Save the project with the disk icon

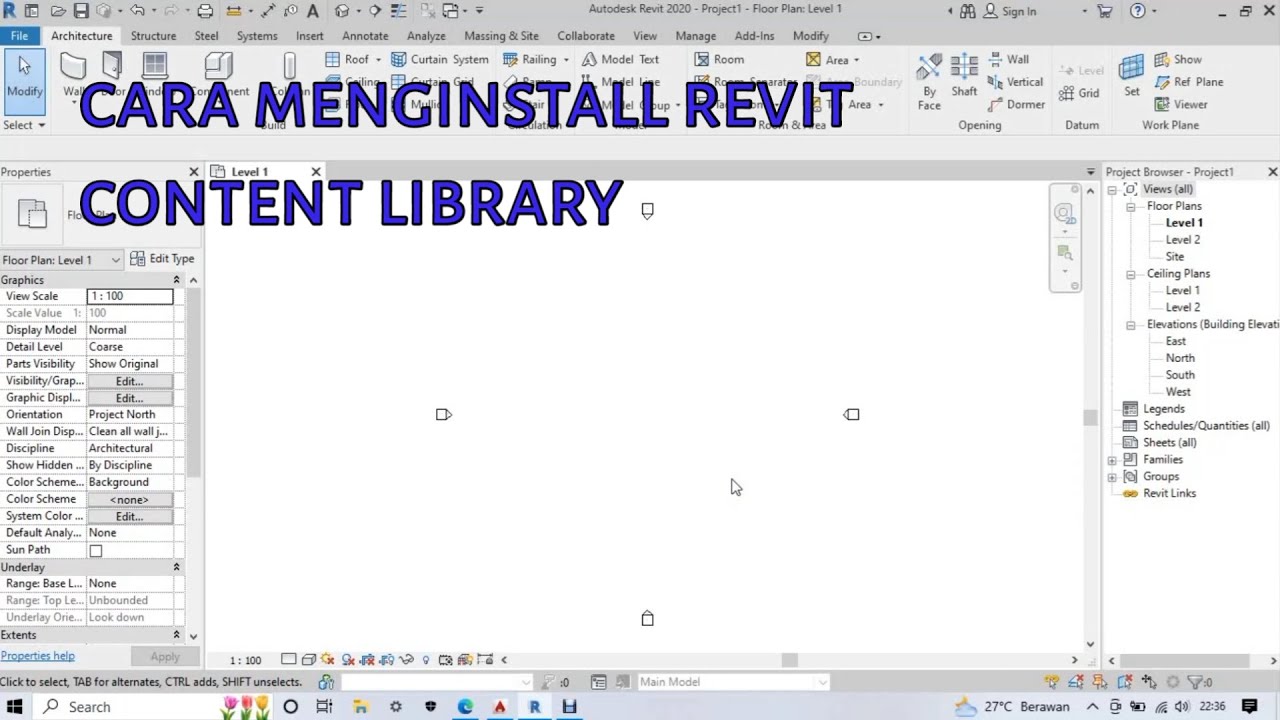(x=81, y=11)
